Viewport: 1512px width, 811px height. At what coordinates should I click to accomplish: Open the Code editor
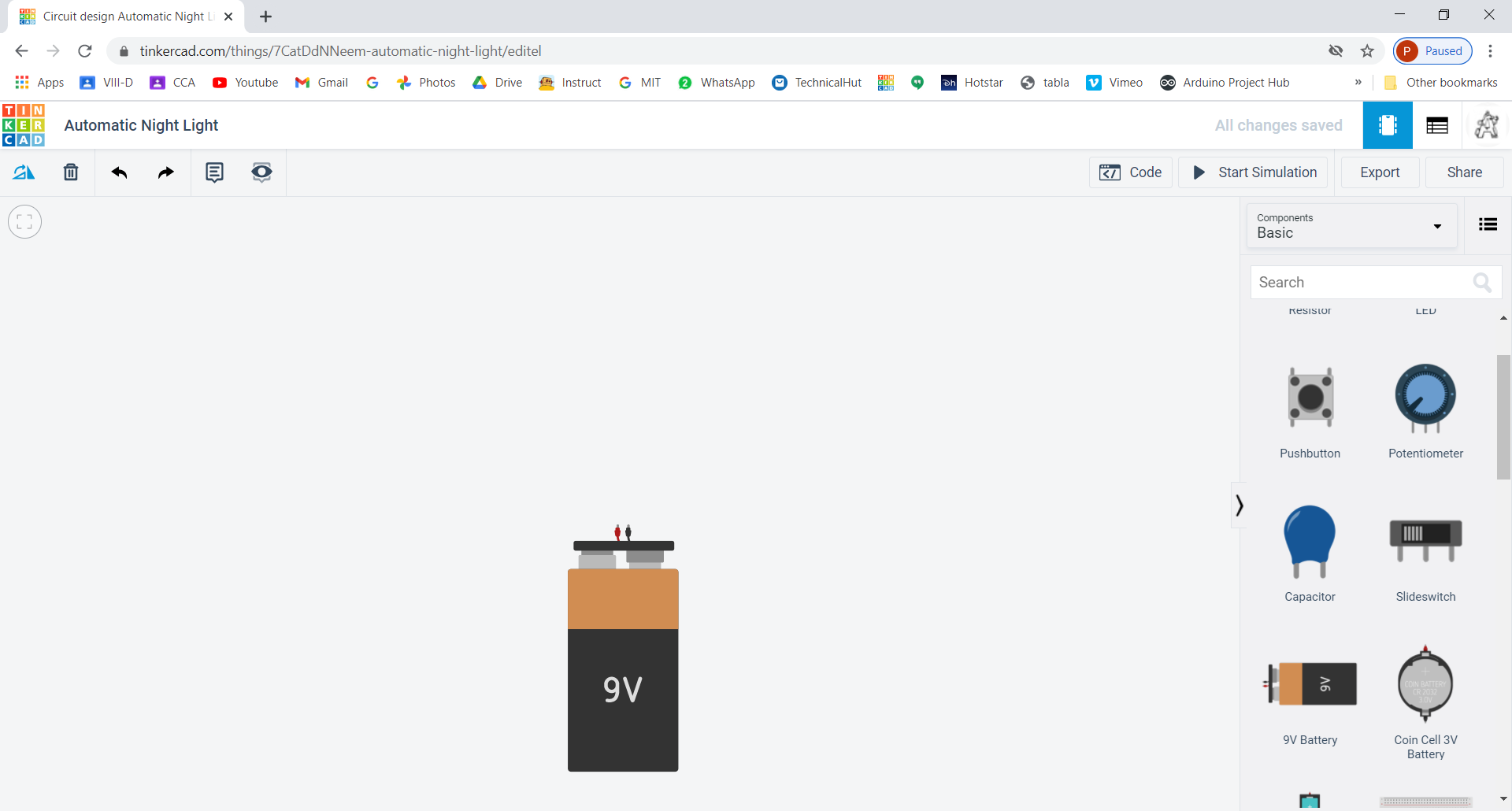point(1130,172)
